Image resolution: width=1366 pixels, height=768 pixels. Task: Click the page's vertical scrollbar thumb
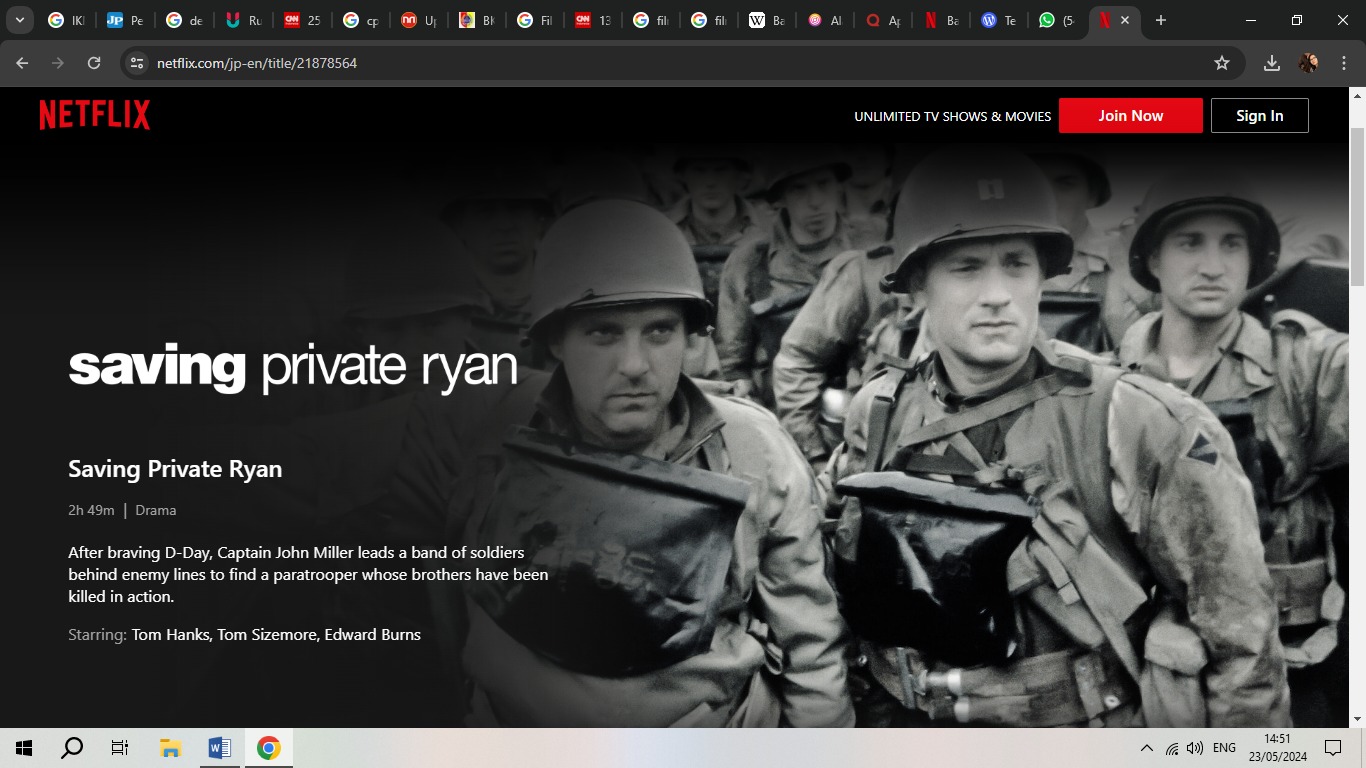(1357, 208)
